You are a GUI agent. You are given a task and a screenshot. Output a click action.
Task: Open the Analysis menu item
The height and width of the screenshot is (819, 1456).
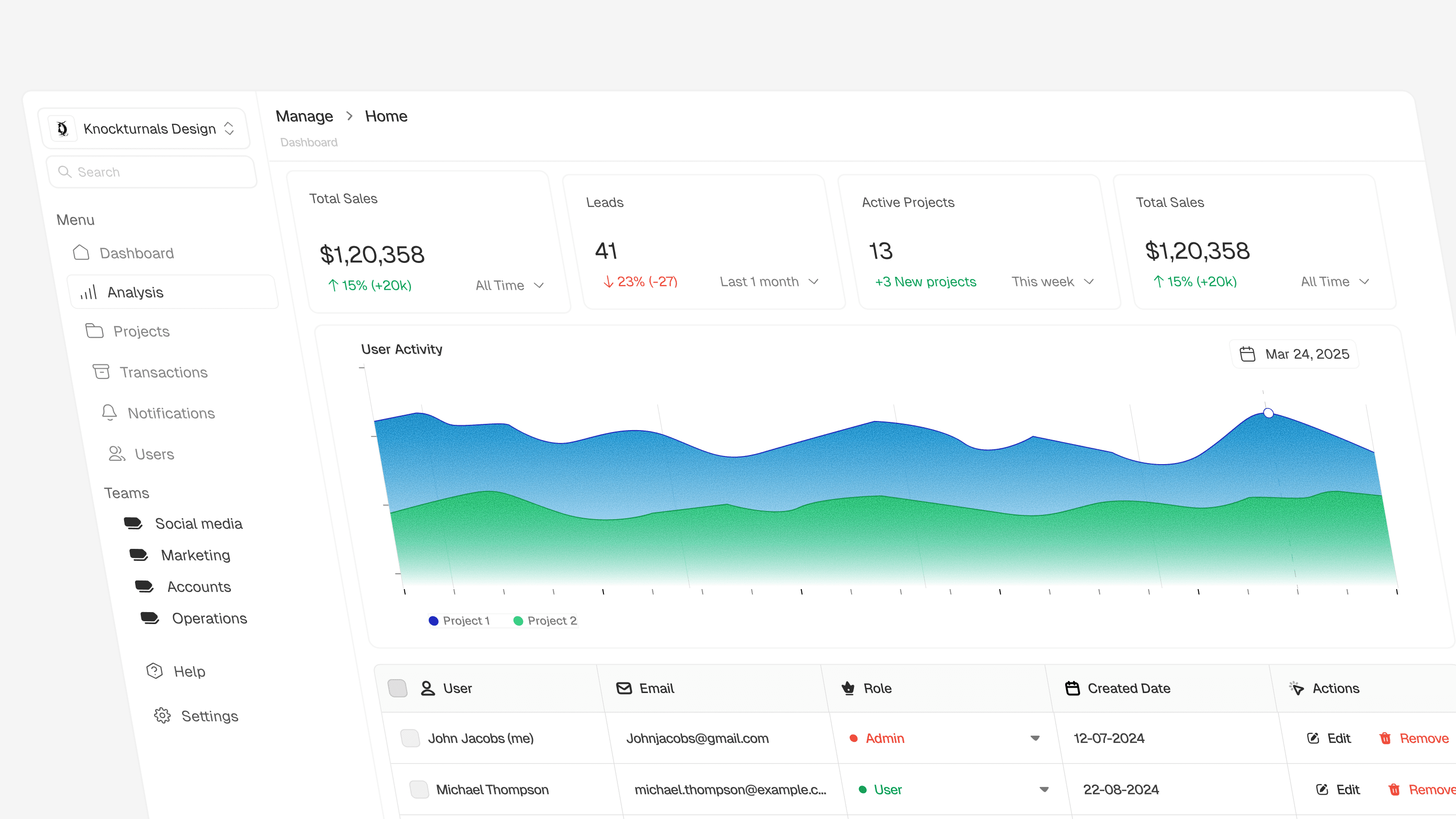135,292
